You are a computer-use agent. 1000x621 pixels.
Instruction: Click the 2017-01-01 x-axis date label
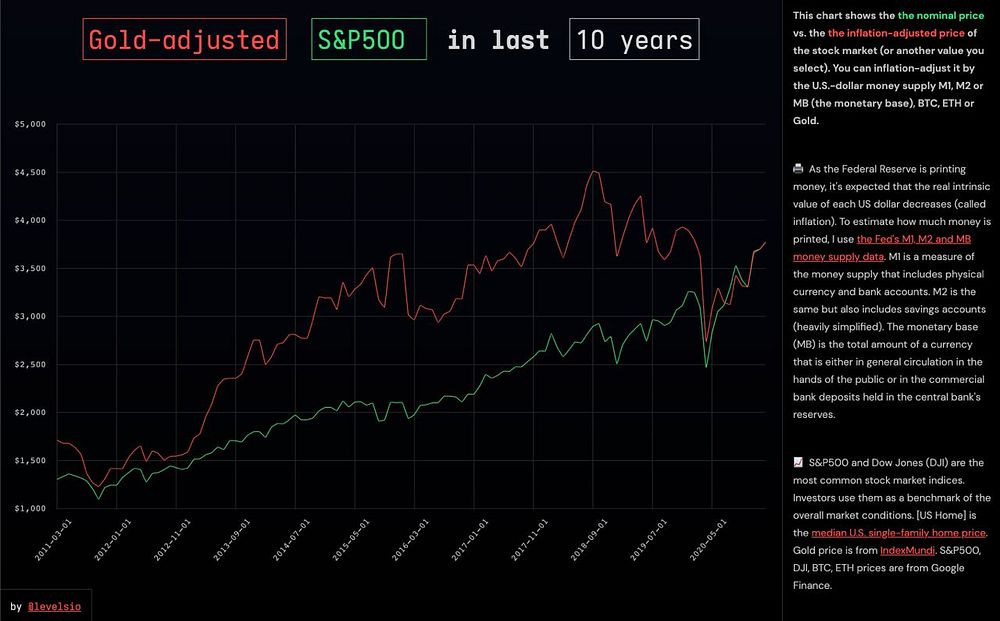(x=469, y=540)
